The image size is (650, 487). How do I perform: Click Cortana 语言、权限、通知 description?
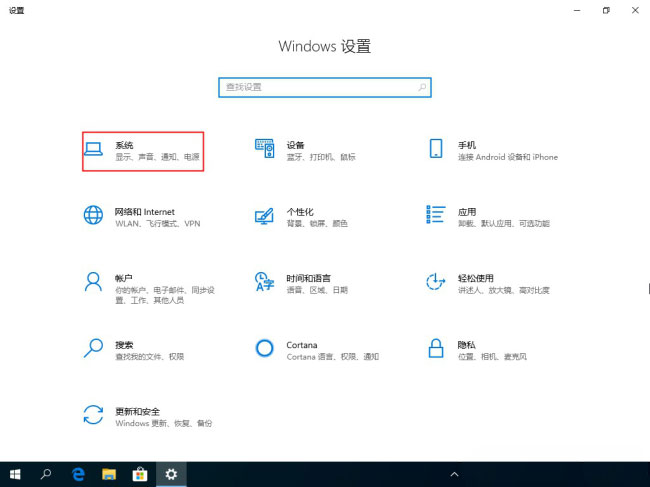point(332,357)
